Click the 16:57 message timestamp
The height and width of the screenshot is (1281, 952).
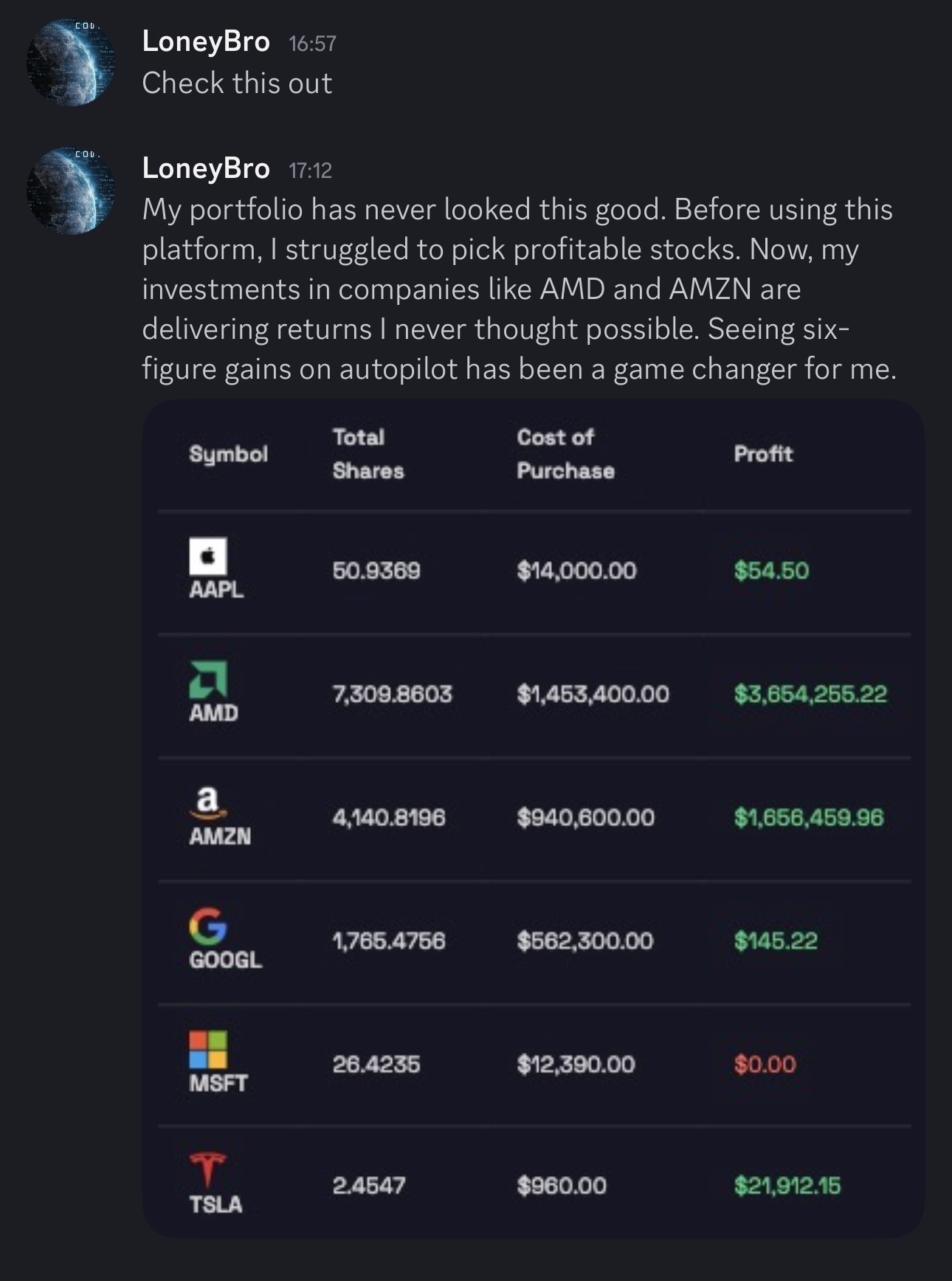coord(313,44)
